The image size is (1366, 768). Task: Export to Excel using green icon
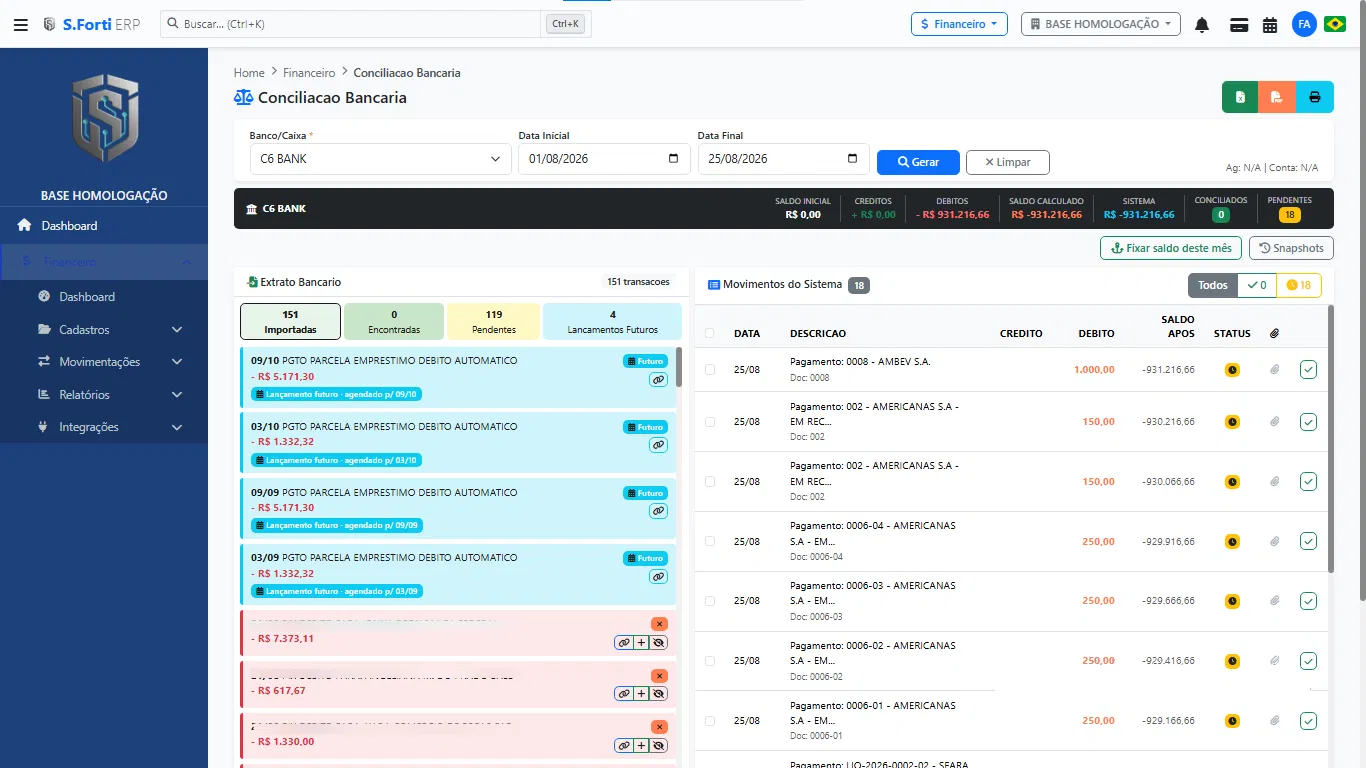click(1240, 97)
